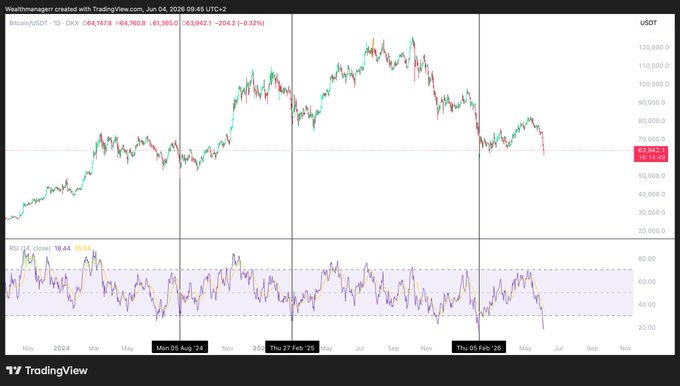Screen dimensions: 680x386
Task: Click the Thu 05 Feb '26 date marker
Action: 479,347
